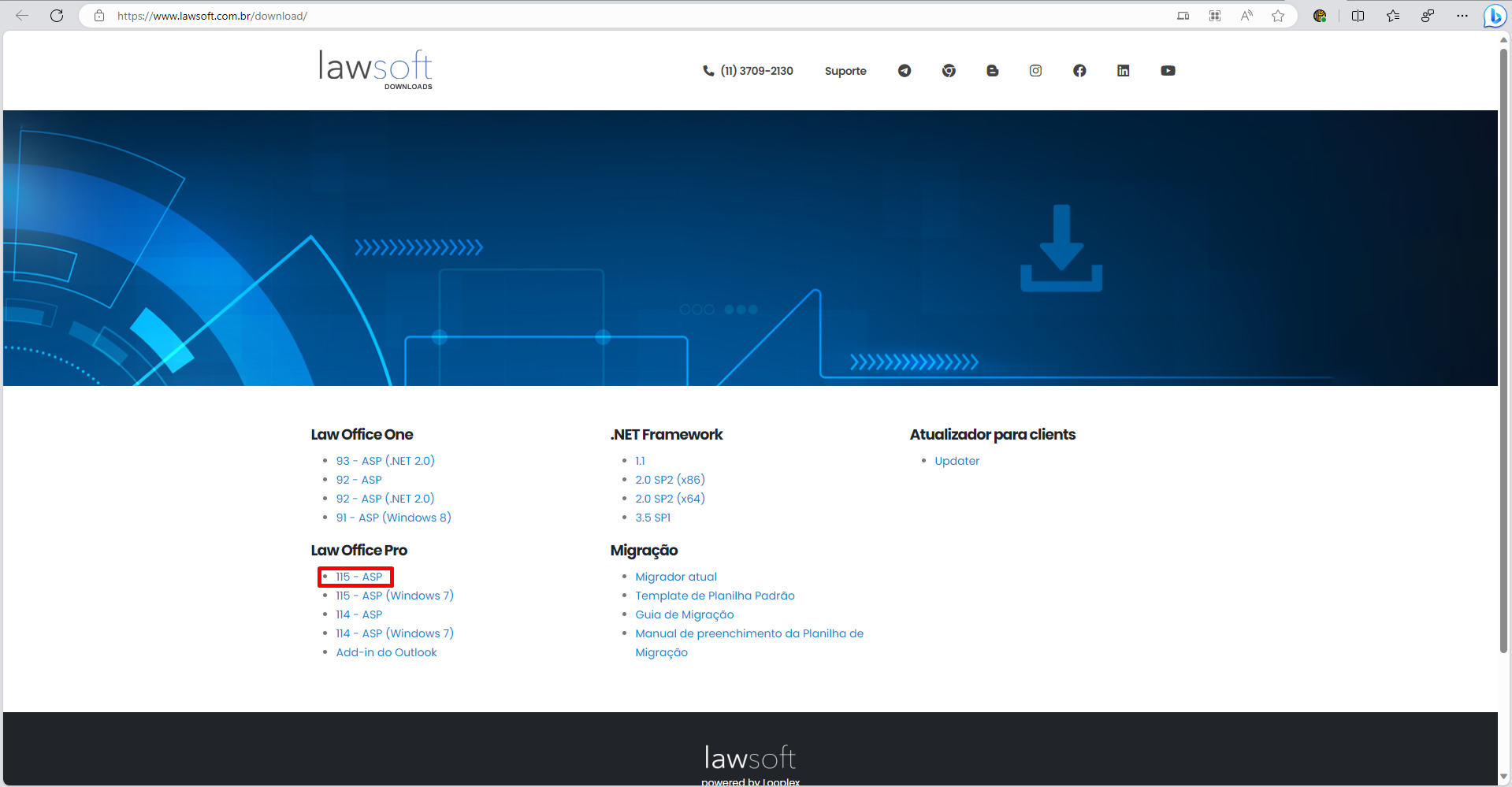Open Read aloud in toolbar
The image size is (1512, 787).
click(1246, 16)
